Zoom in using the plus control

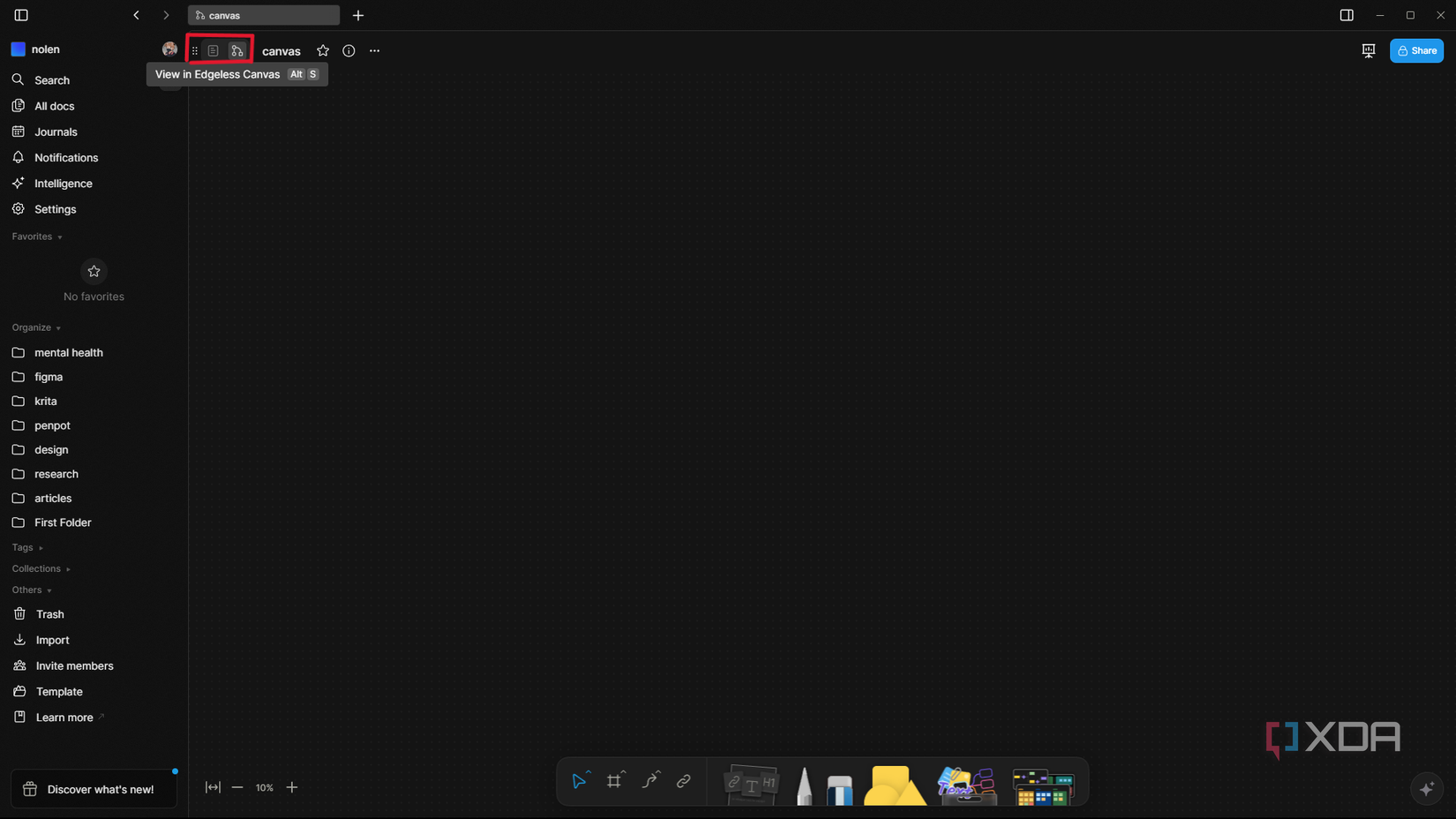292,787
